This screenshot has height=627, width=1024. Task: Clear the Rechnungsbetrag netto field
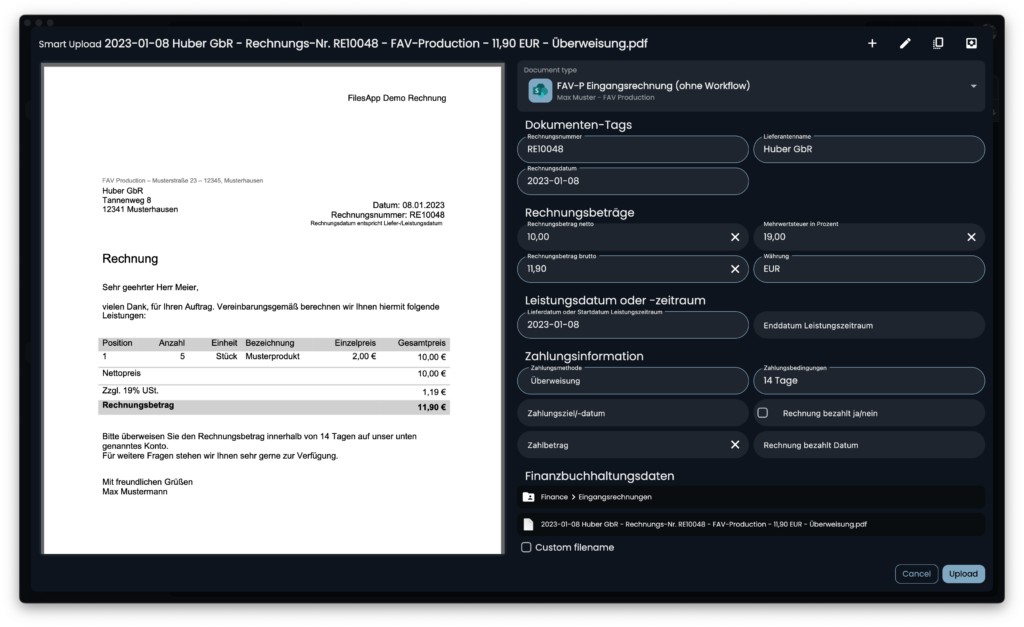pos(735,237)
